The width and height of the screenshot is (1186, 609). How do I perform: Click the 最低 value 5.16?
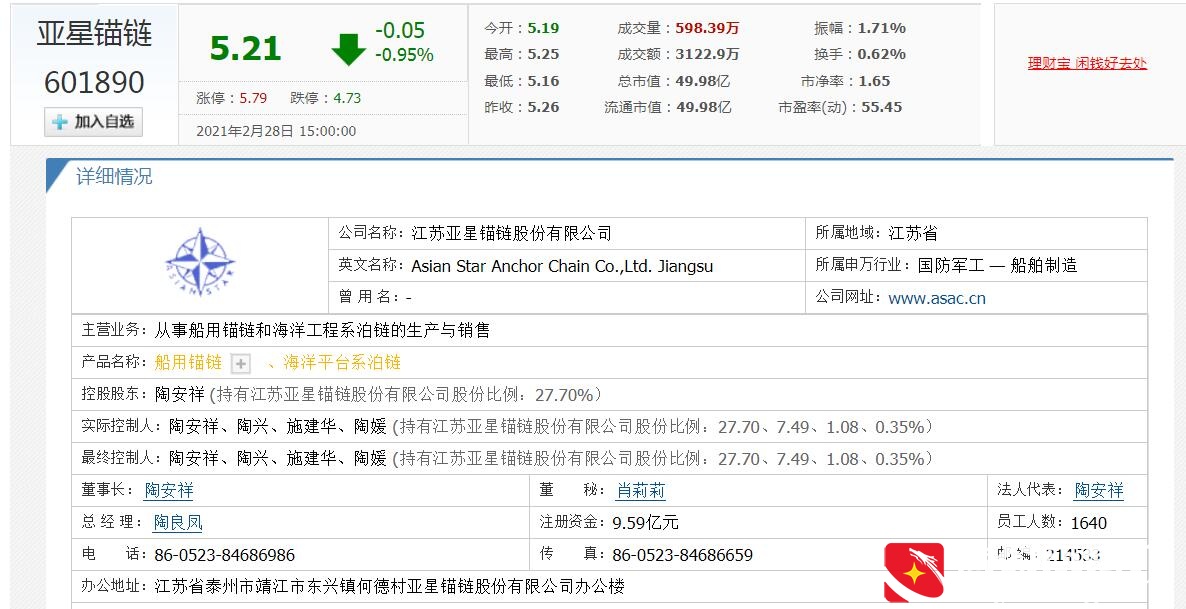543,82
